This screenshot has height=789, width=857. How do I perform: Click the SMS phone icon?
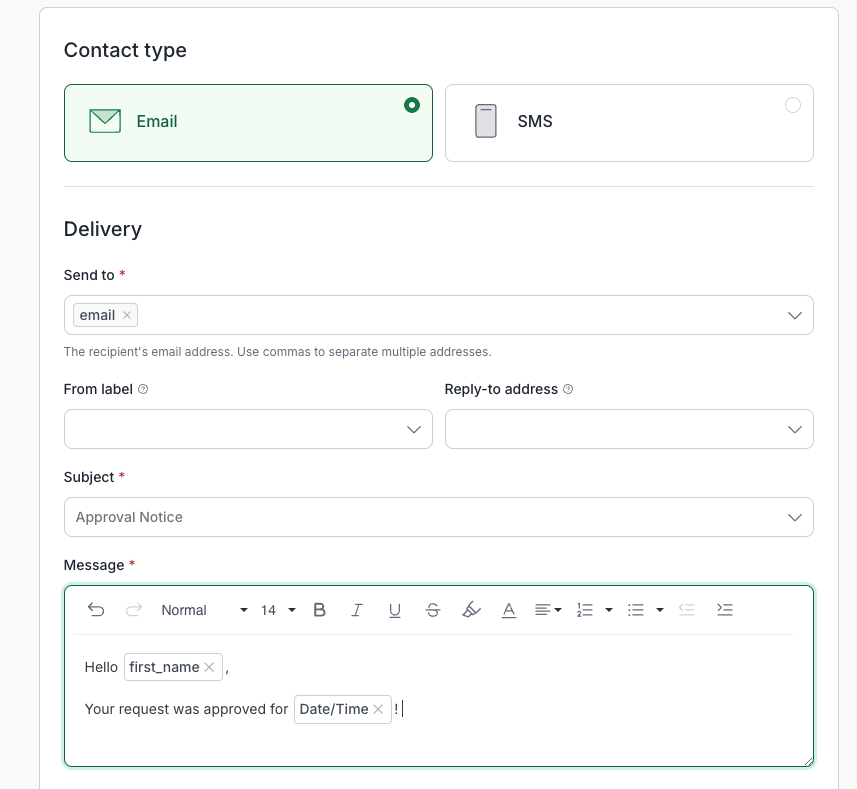pos(486,121)
